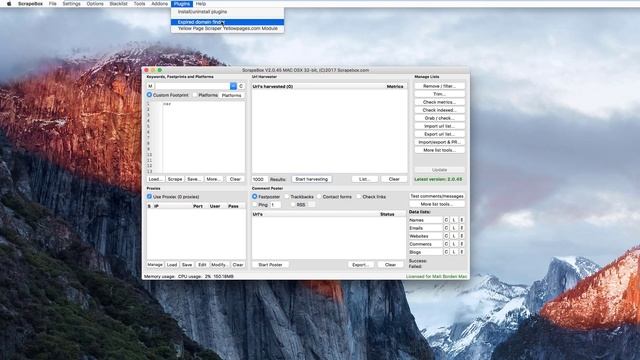Click the L button for Comments list
Image resolution: width=640 pixels, height=360 pixels.
click(x=454, y=244)
